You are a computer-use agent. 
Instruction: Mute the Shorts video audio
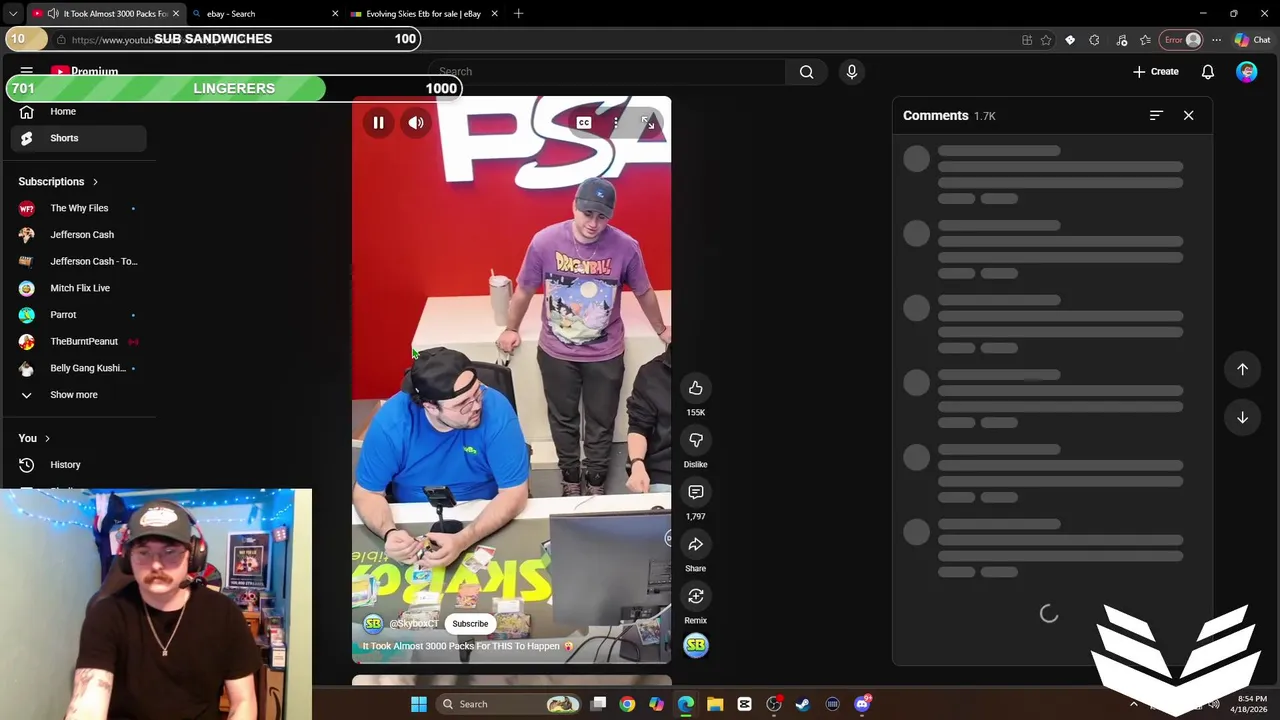pos(416,123)
